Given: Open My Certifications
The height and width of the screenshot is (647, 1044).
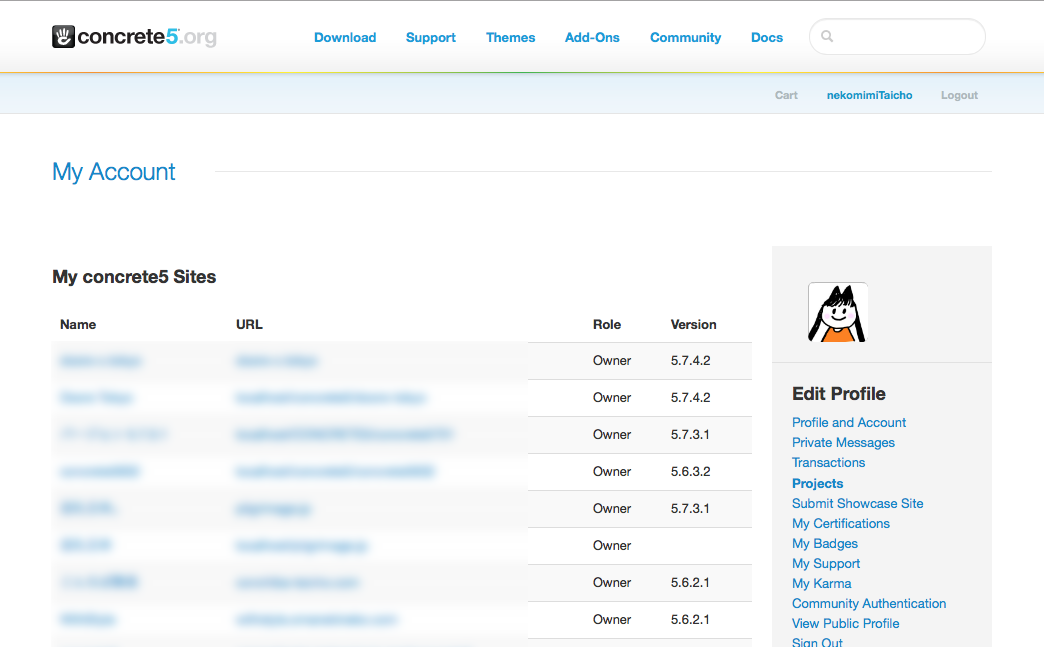Looking at the screenshot, I should pyautogui.click(x=841, y=523).
